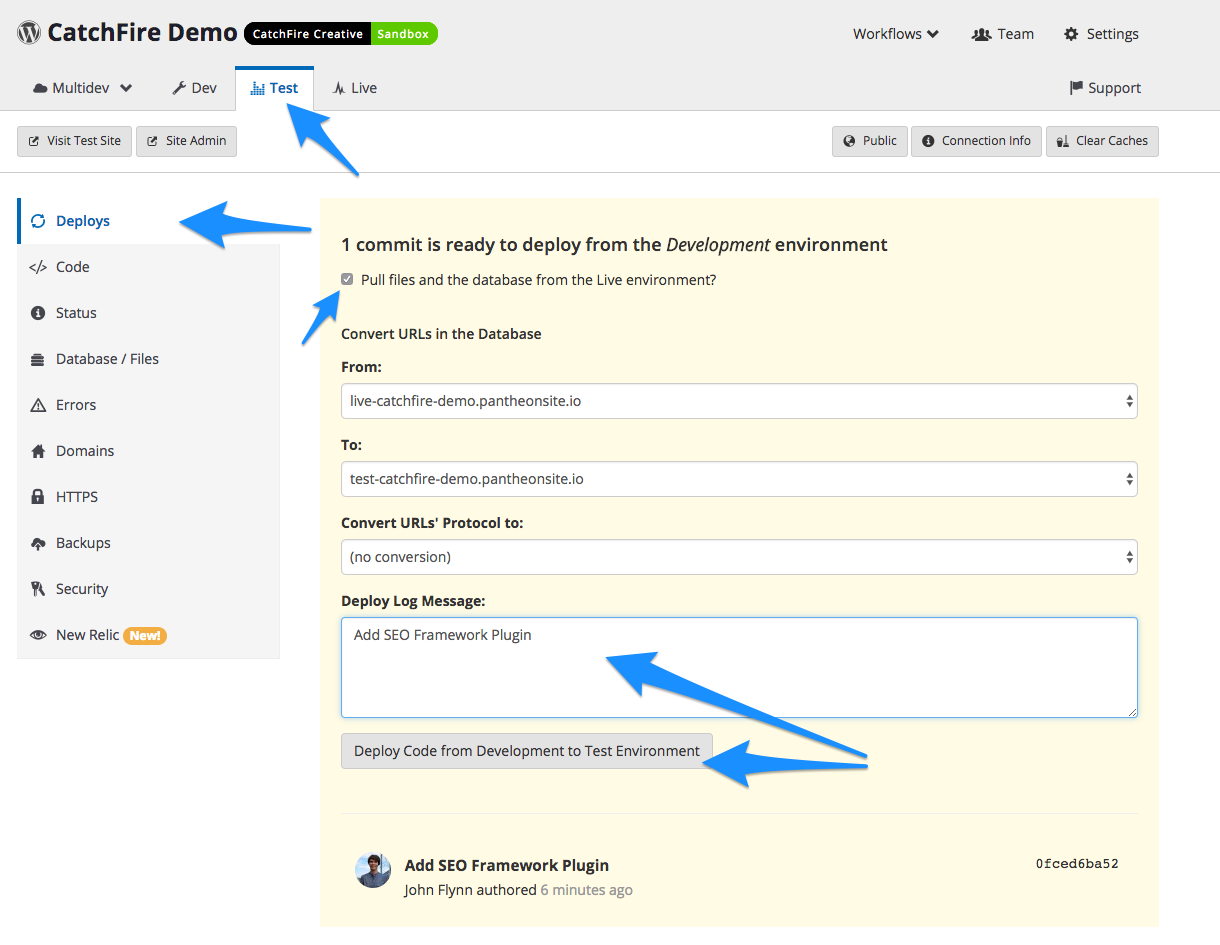The width and height of the screenshot is (1220, 945).
Task: Click the New Relic eye icon
Action: pyautogui.click(x=38, y=635)
